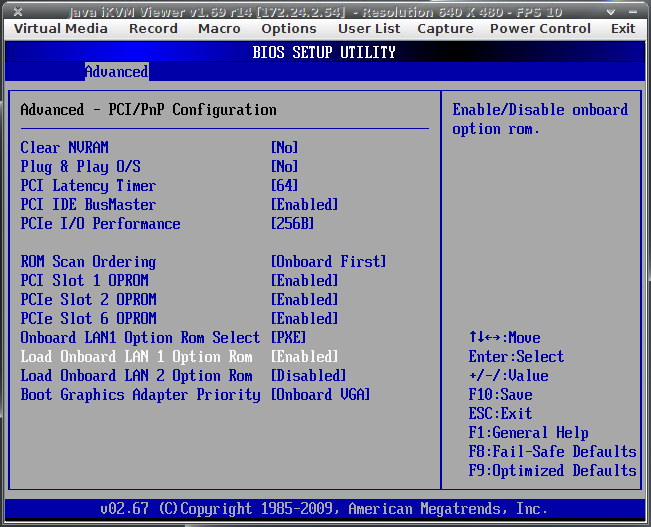This screenshot has width=651, height=527.
Task: Select the Advanced BIOS tab
Action: [116, 72]
